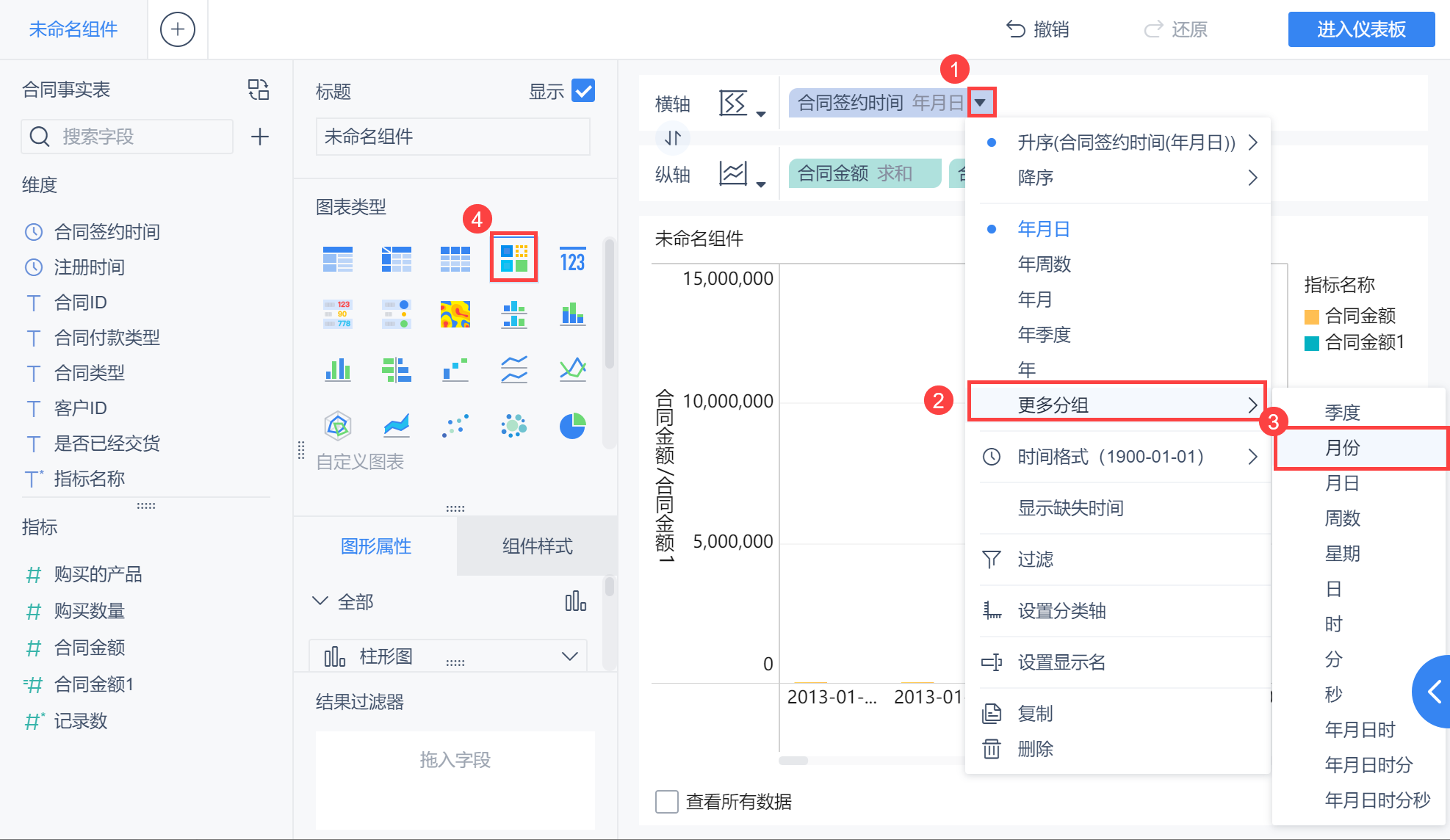This screenshot has width=1450, height=840.
Task: Click the 撤销 undo button
Action: pyautogui.click(x=1037, y=29)
